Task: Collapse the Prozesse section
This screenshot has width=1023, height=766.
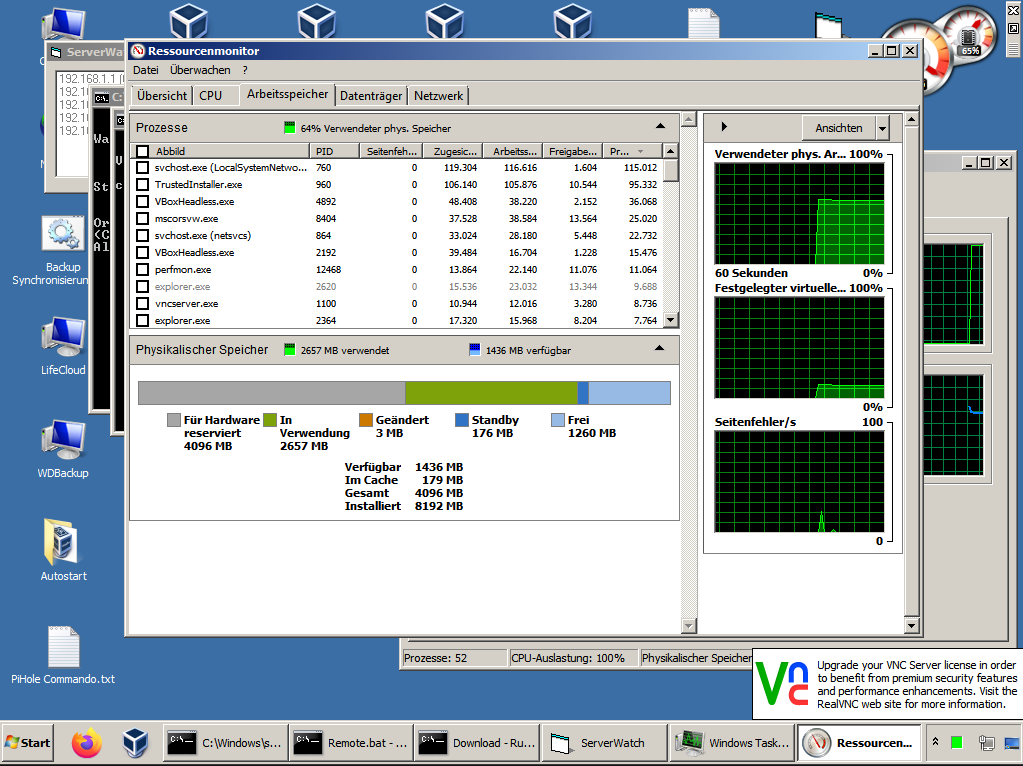Action: (x=660, y=127)
